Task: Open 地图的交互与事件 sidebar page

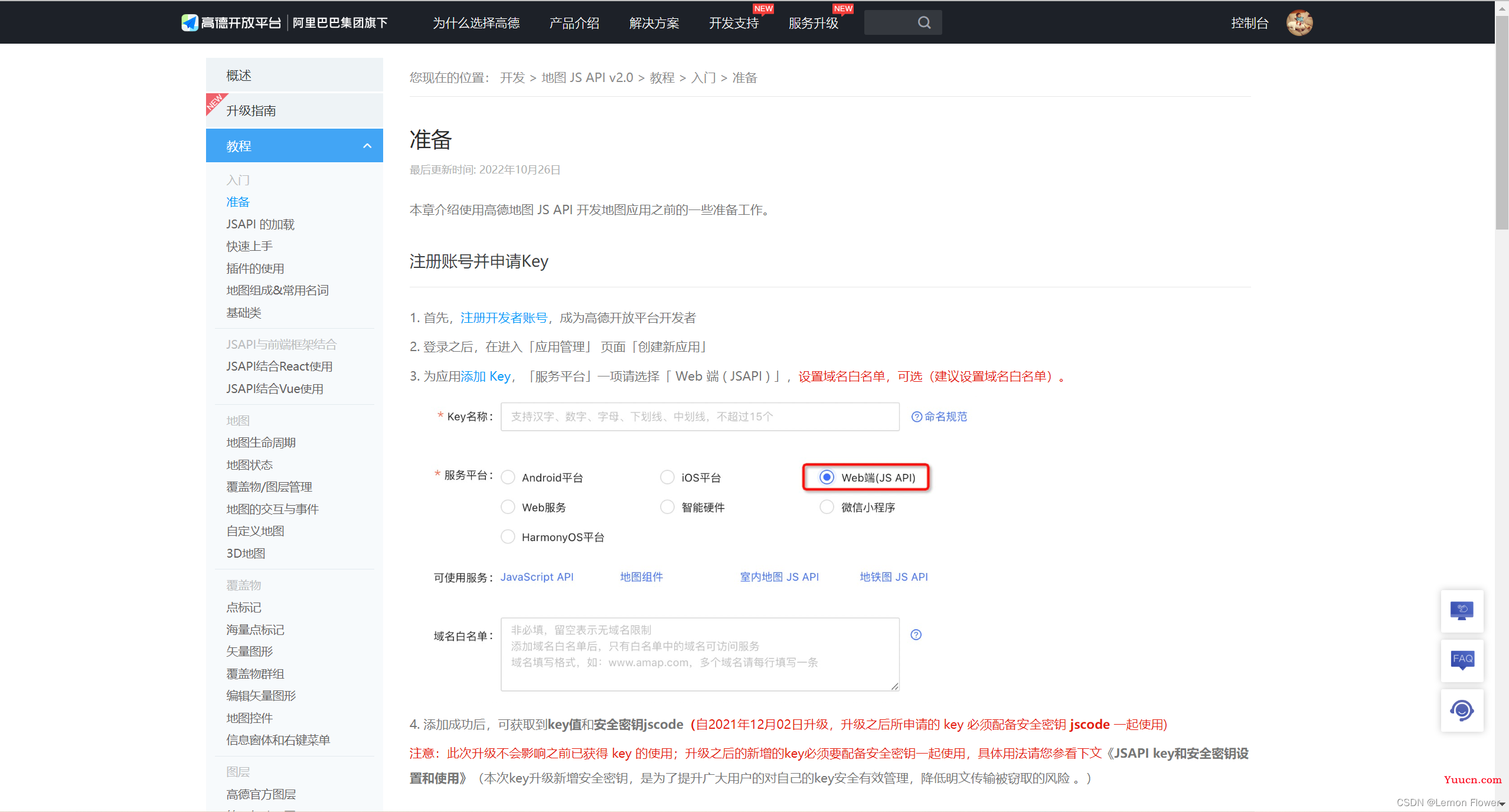Action: tap(272, 509)
